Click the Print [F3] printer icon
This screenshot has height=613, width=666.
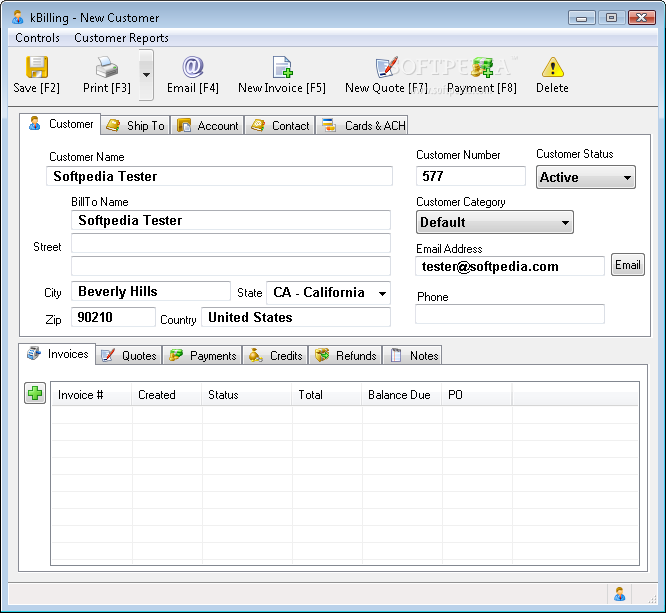pyautogui.click(x=107, y=67)
